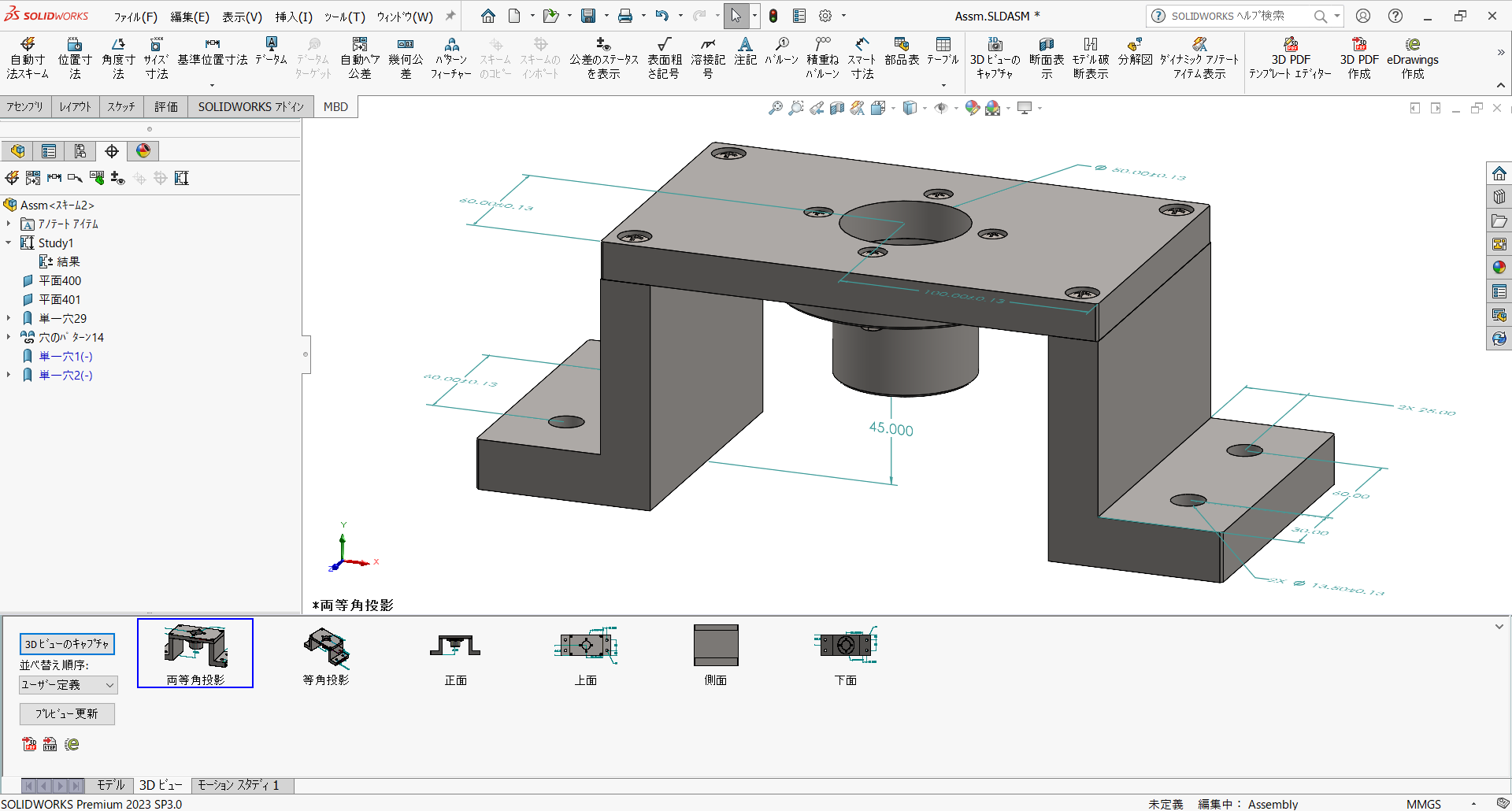Open 3D PDF Template Editor

(x=1290, y=58)
